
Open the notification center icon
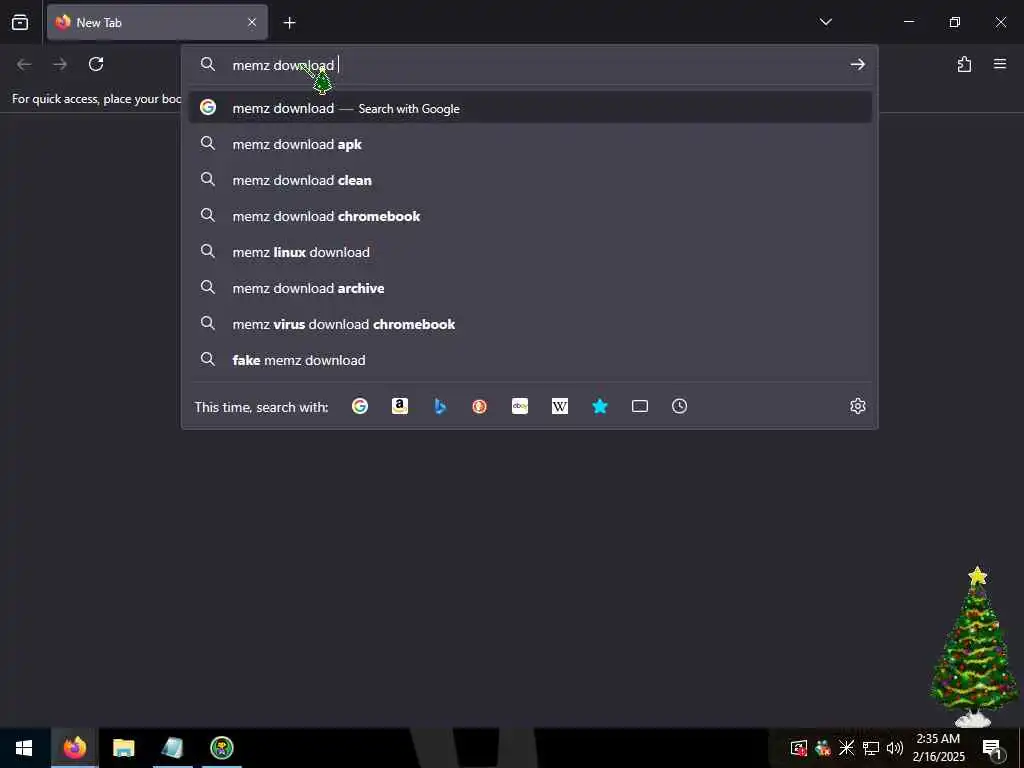[993, 748]
